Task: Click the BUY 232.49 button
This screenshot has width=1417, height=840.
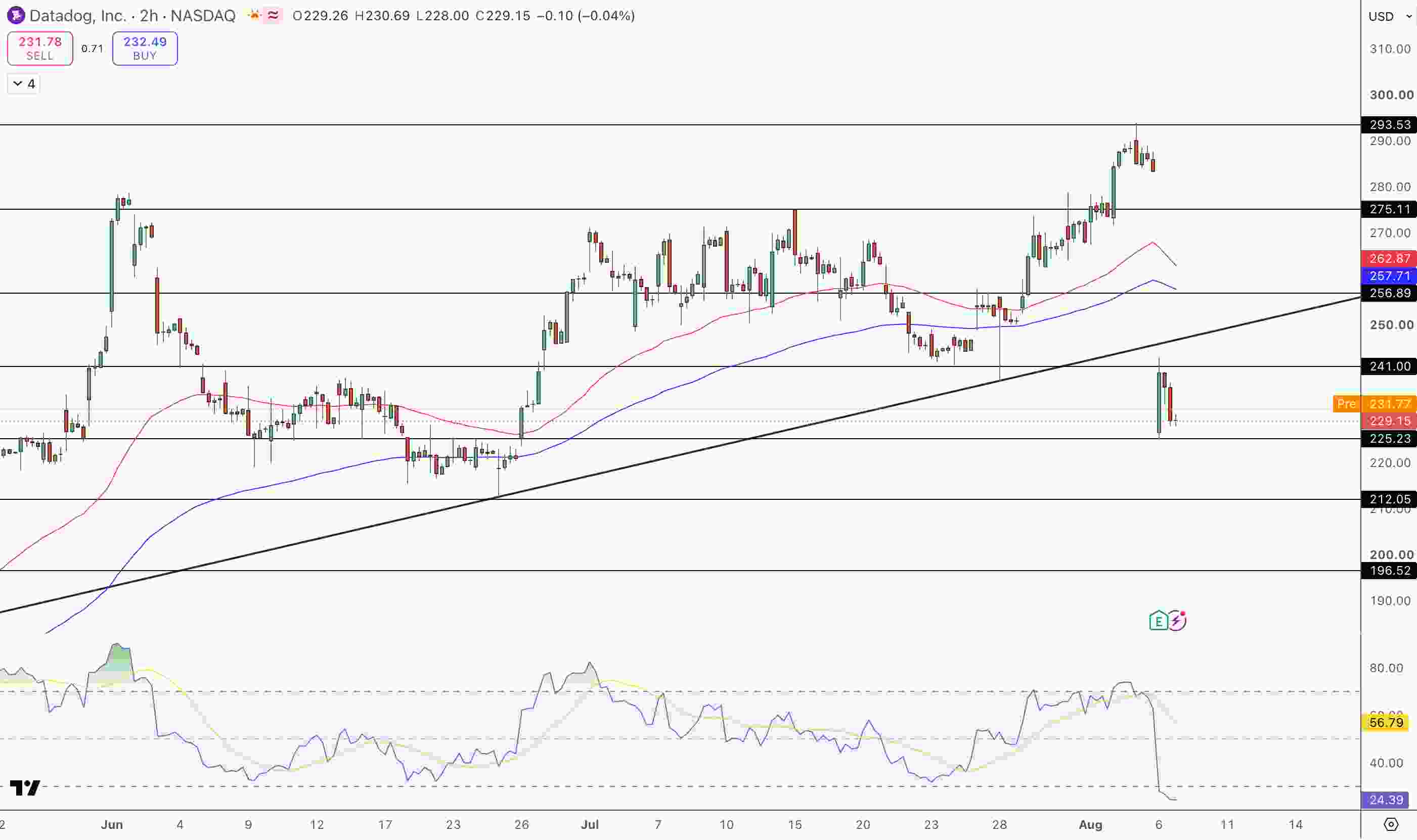Action: pos(145,48)
